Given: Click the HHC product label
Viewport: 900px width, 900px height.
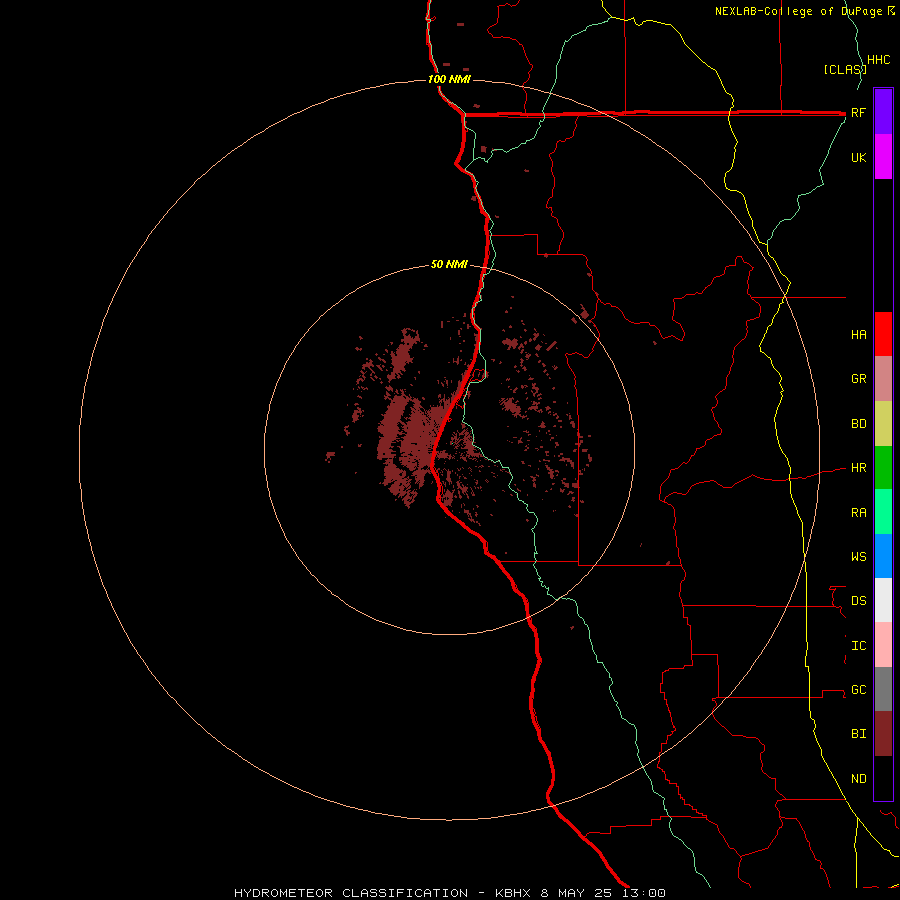Looking at the screenshot, I should click(879, 60).
